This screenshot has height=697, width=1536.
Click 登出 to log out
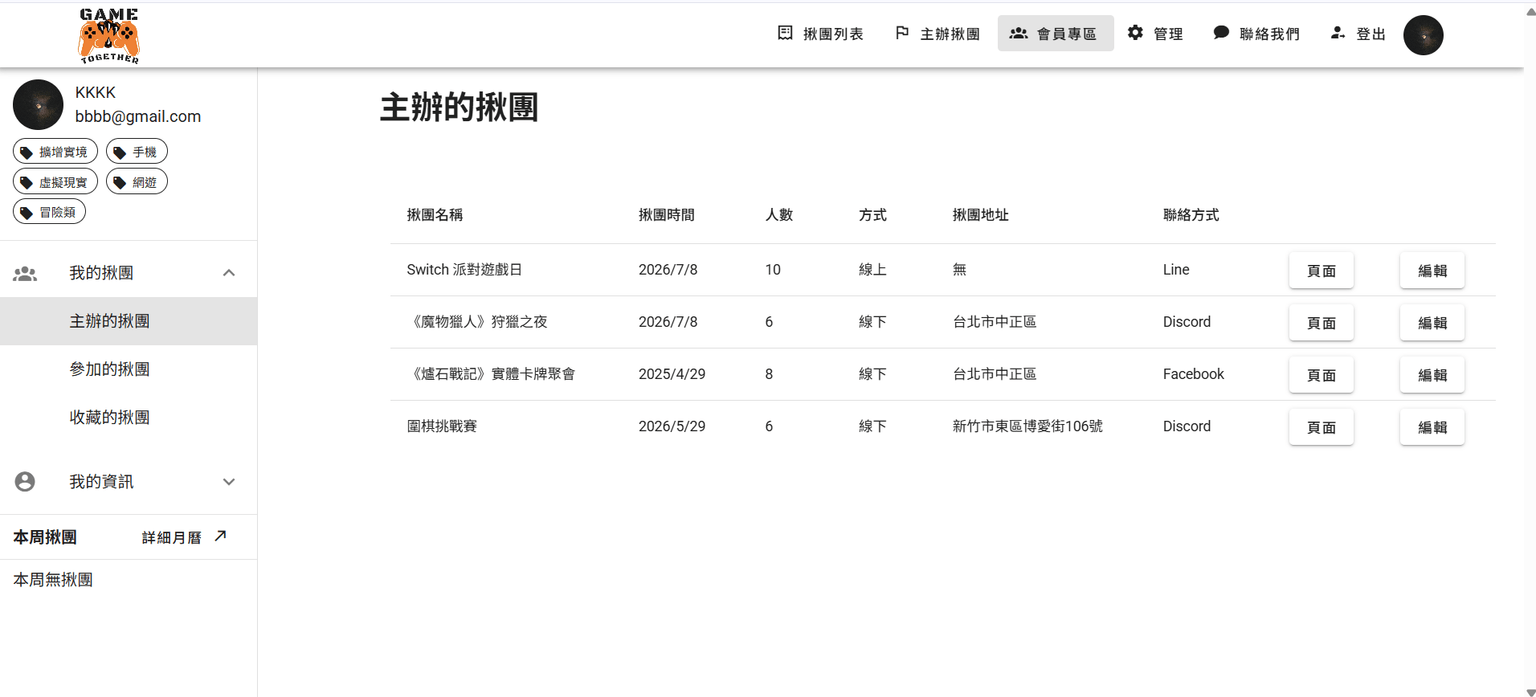pyautogui.click(x=1358, y=33)
